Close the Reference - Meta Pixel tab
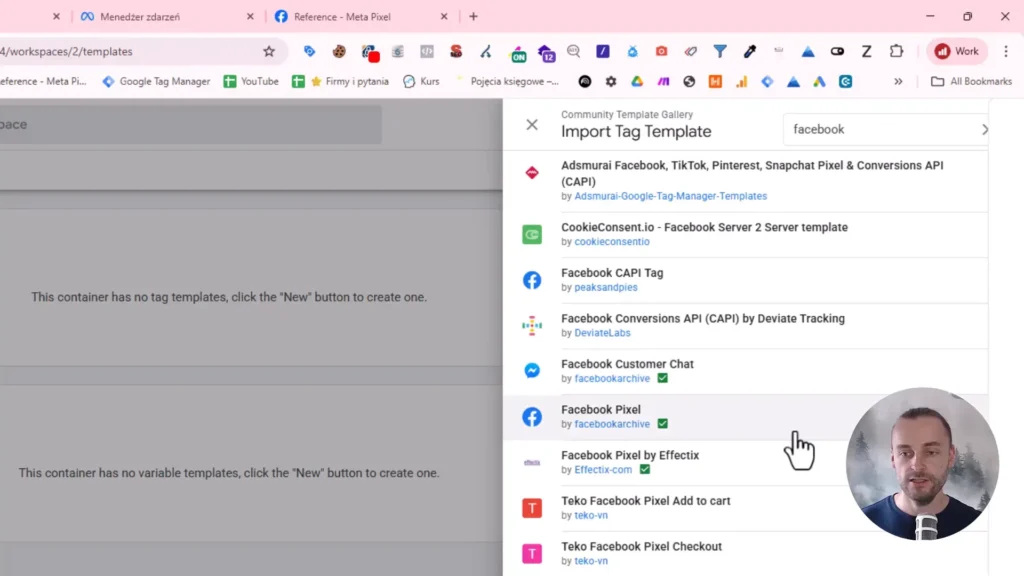 click(x=444, y=17)
